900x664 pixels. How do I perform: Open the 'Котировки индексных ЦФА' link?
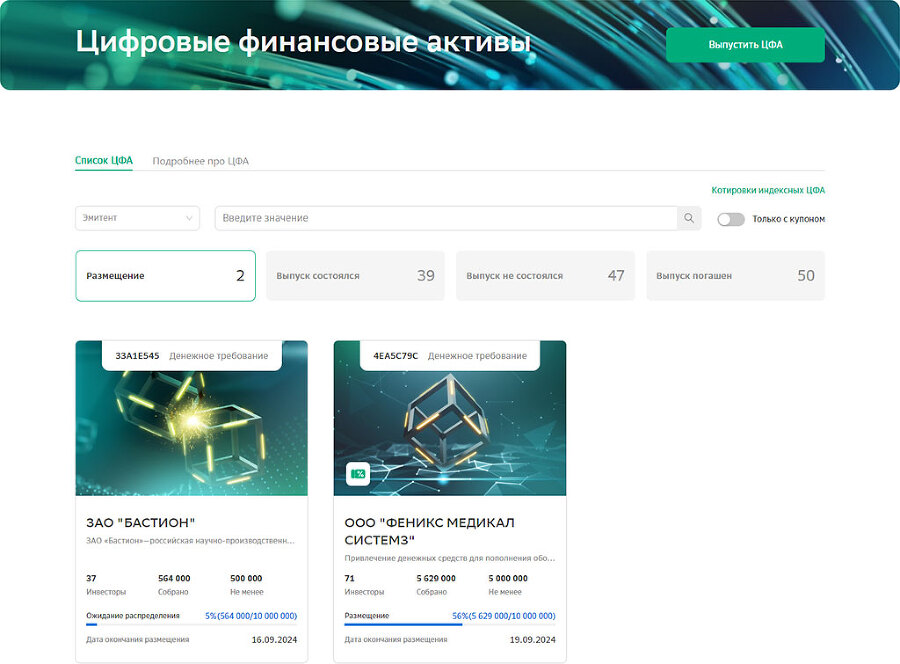tap(766, 189)
